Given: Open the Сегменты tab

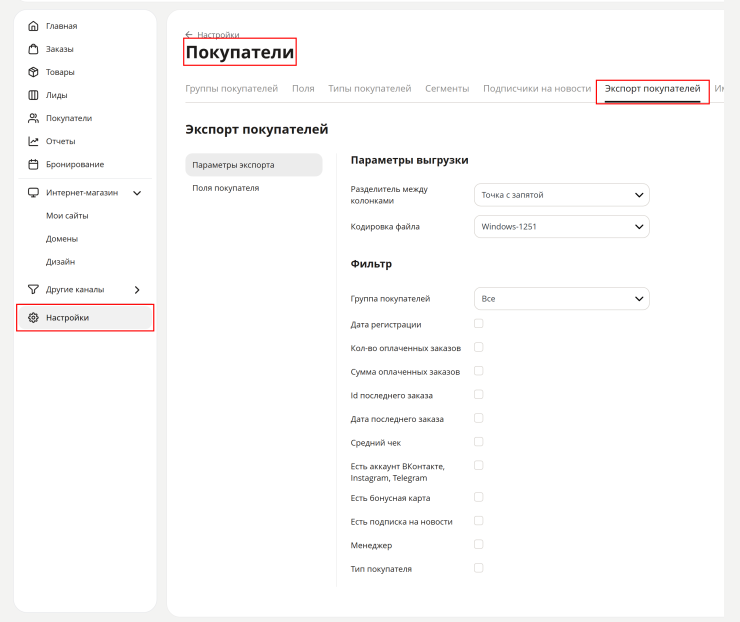Looking at the screenshot, I should (x=447, y=89).
